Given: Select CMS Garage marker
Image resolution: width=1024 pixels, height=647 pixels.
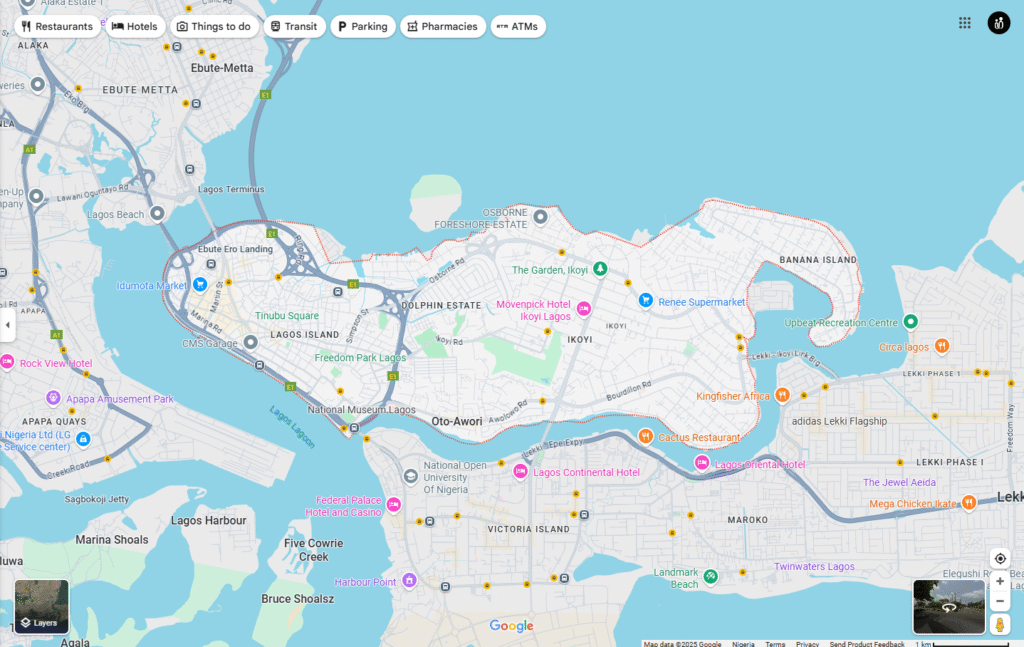Looking at the screenshot, I should coord(250,342).
